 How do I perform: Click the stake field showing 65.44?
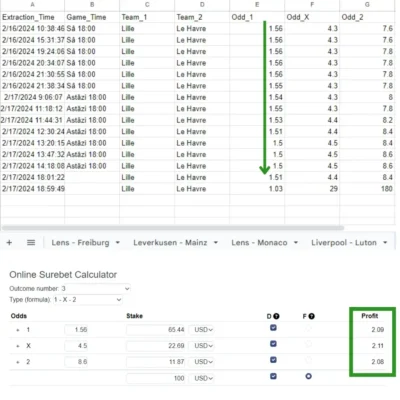pyautogui.click(x=156, y=330)
